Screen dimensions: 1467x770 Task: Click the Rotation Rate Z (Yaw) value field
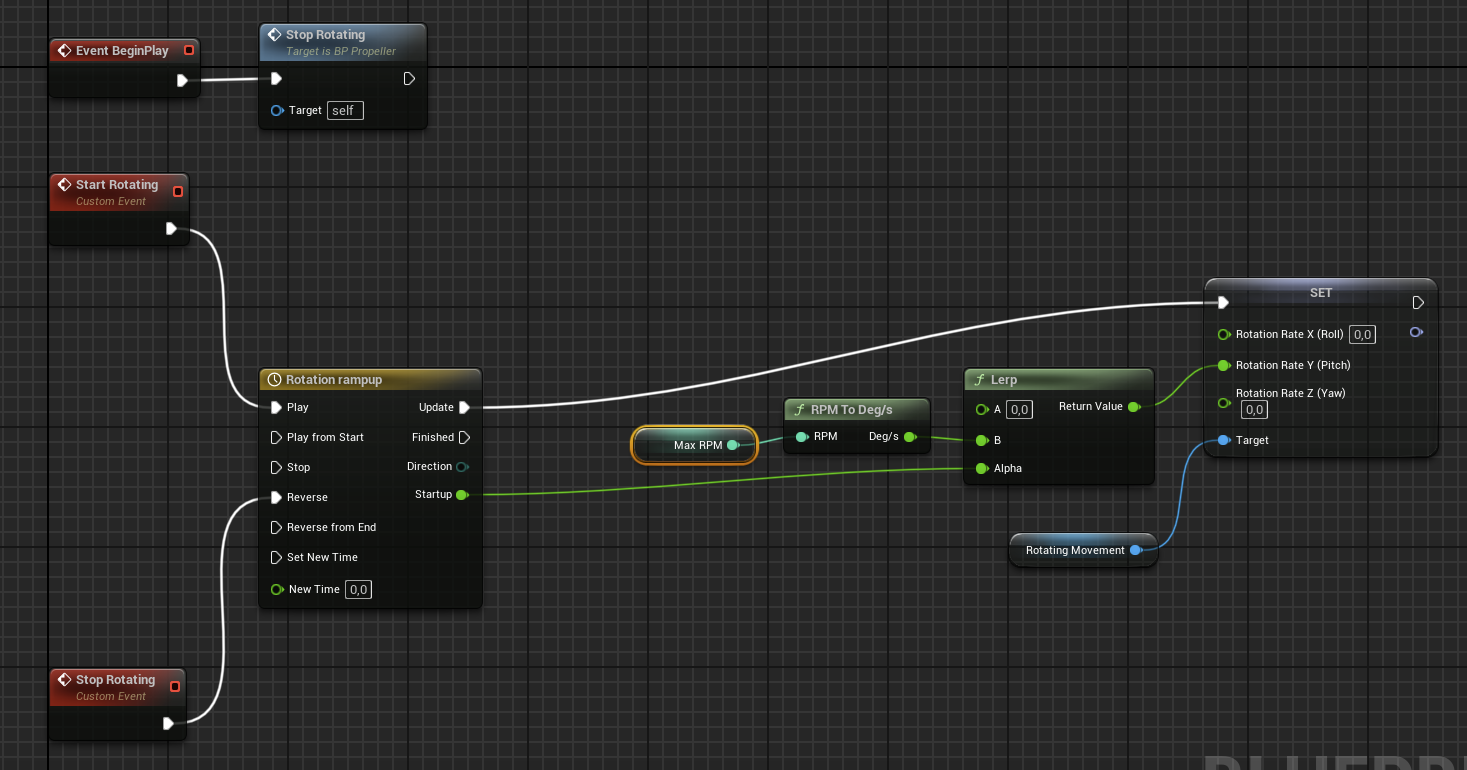click(x=1254, y=409)
